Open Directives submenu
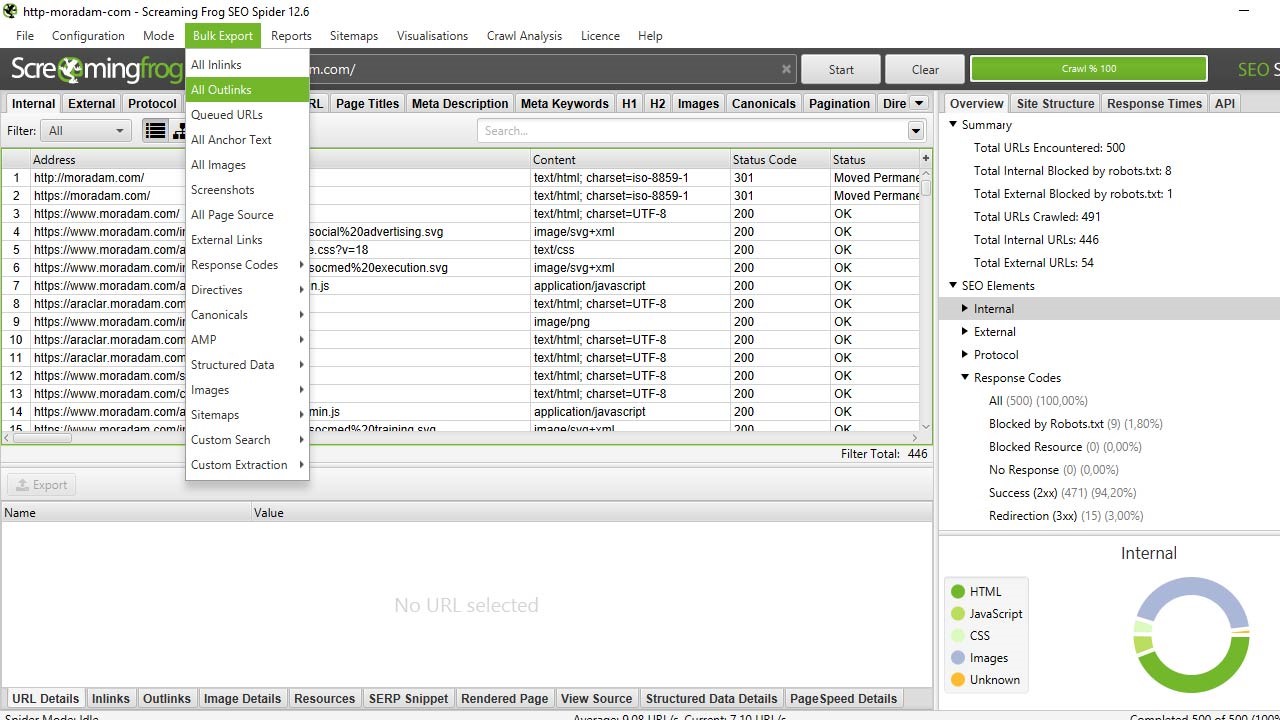This screenshot has height=720, width=1280. point(247,290)
